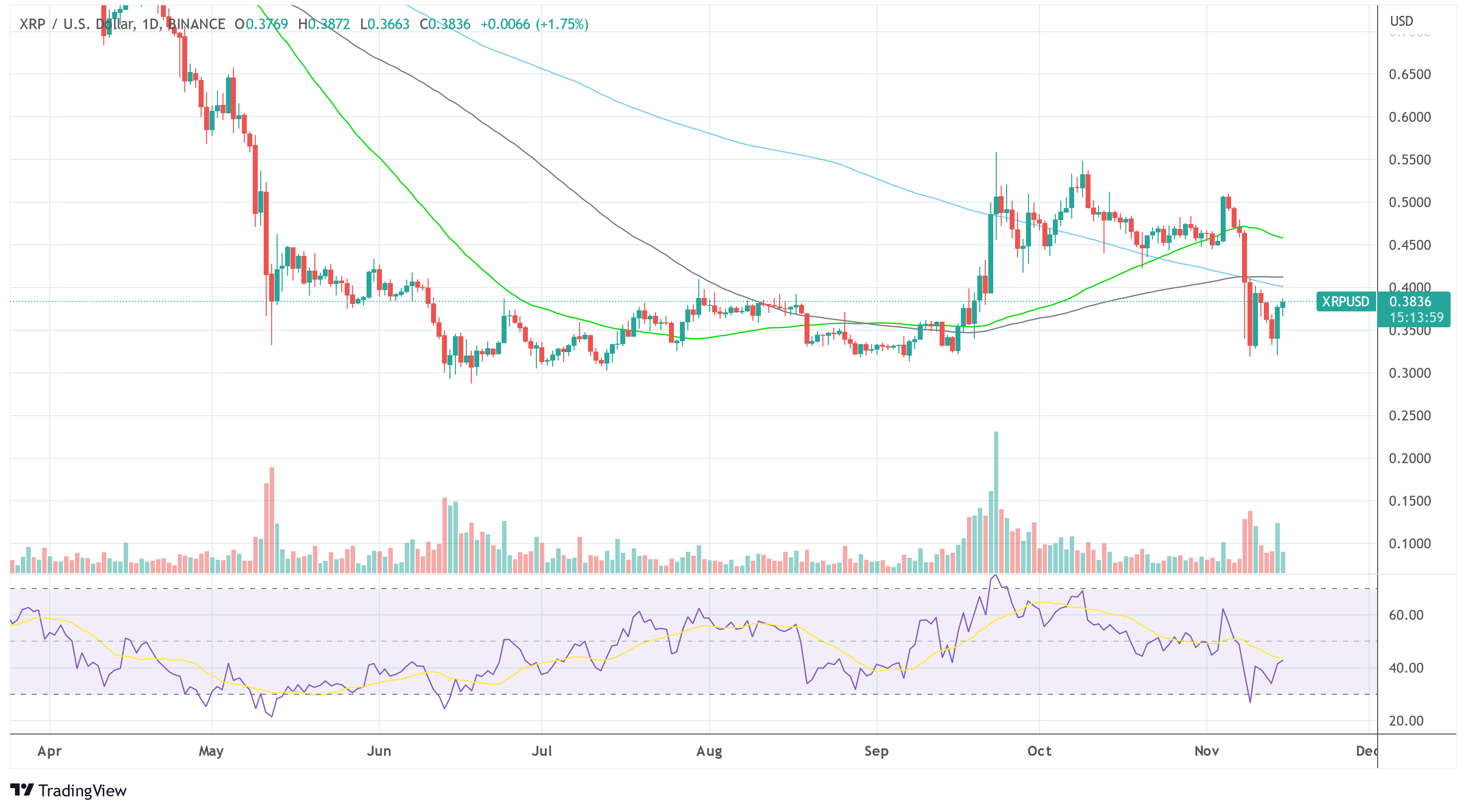The image size is (1469, 812).
Task: Click the current price 0.3836 label
Action: click(1410, 301)
